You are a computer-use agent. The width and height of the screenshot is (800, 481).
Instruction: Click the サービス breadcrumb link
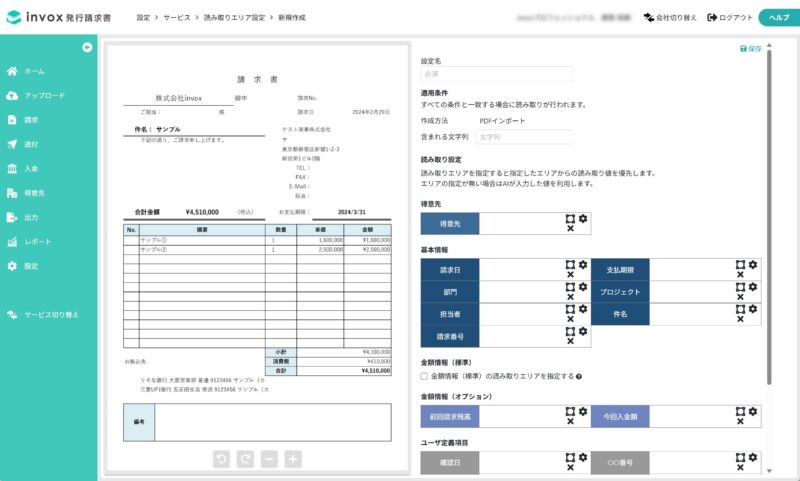pyautogui.click(x=177, y=17)
